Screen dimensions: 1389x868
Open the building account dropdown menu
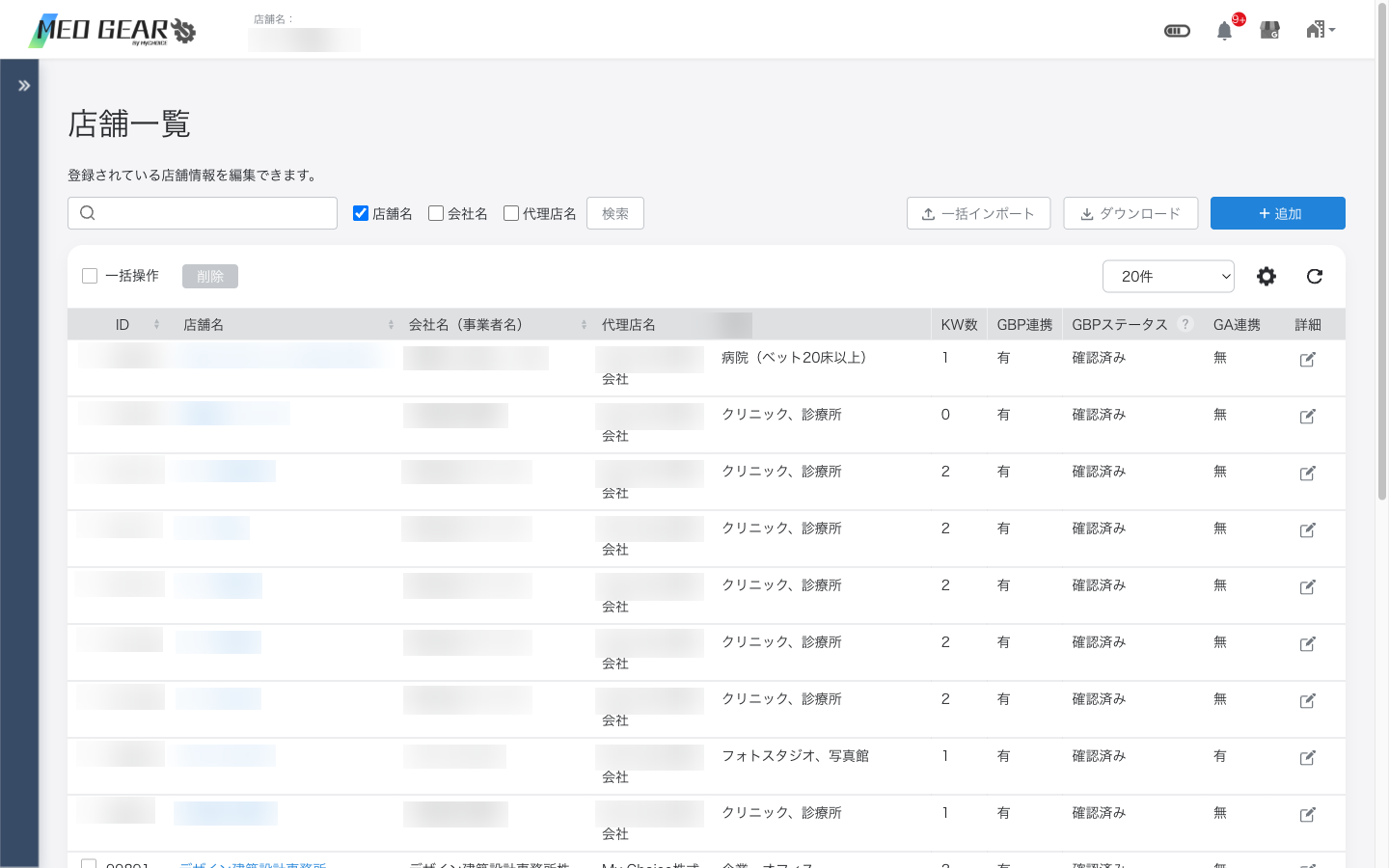[x=1321, y=30]
